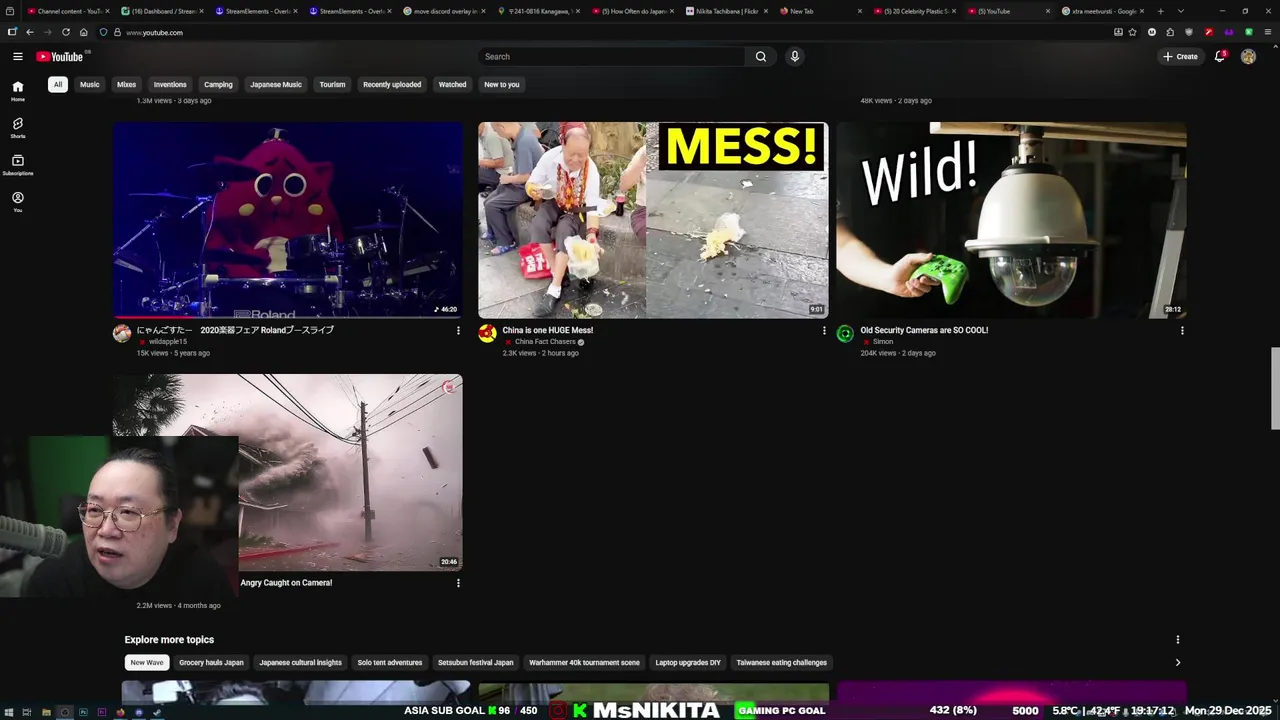Viewport: 1280px width, 720px height.
Task: Open YouTube notifications bell
Action: [1220, 57]
